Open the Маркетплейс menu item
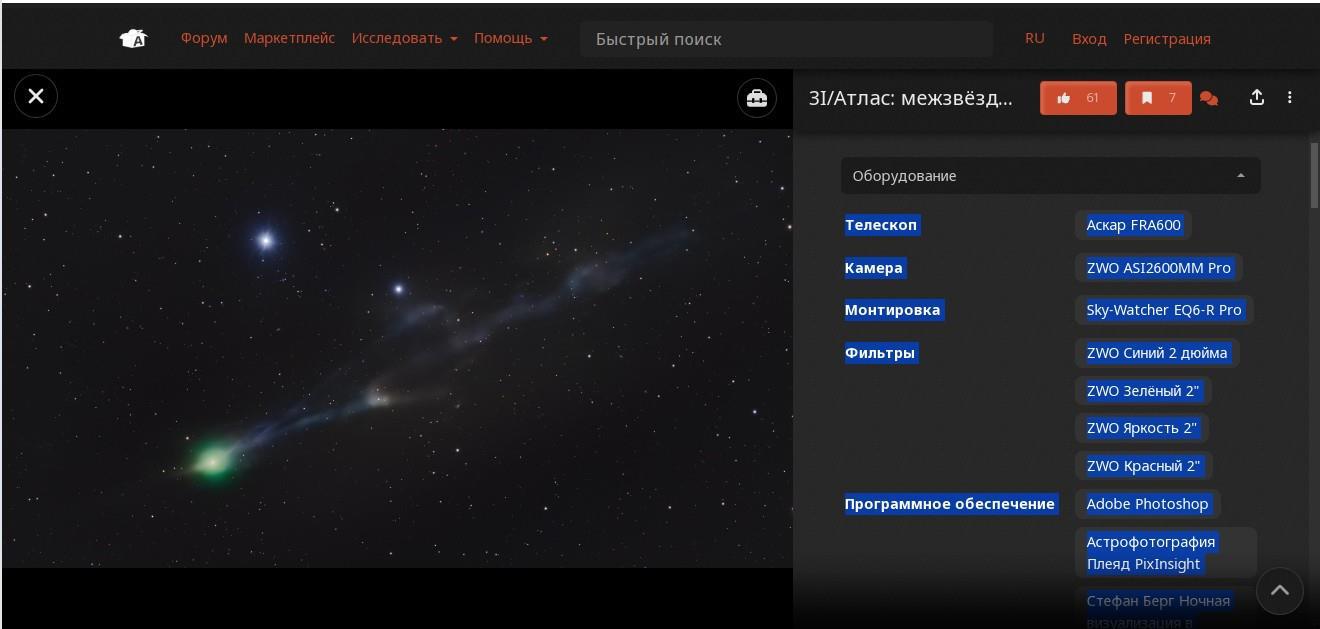 (289, 38)
